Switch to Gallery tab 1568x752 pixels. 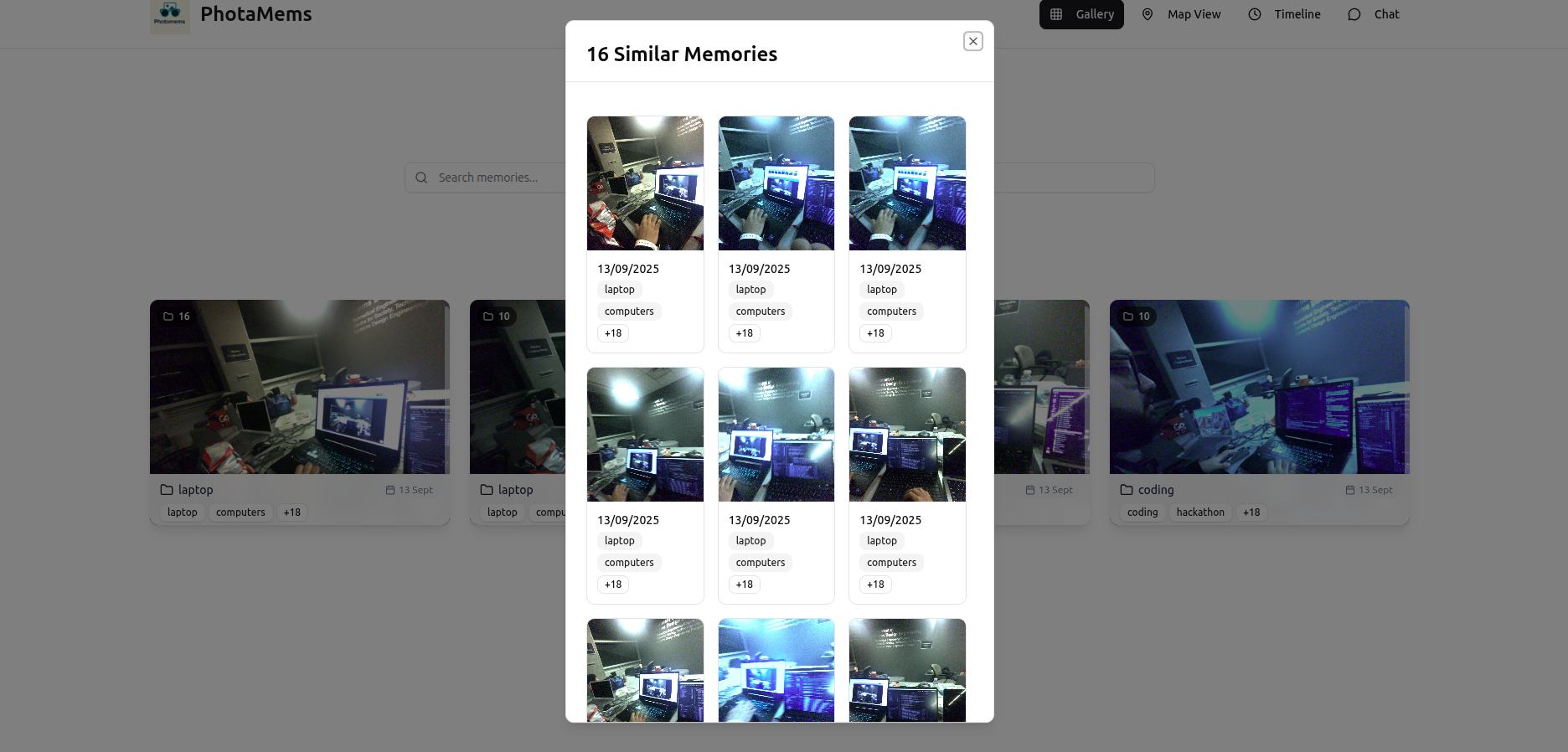(1081, 14)
